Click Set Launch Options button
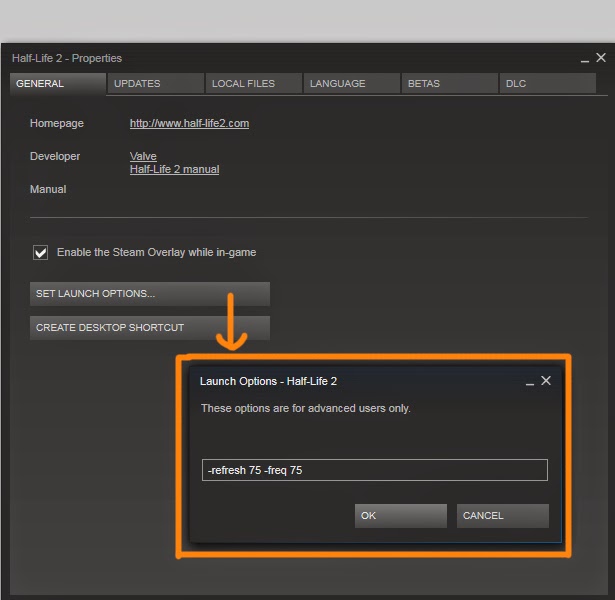615x600 pixels. click(x=150, y=294)
